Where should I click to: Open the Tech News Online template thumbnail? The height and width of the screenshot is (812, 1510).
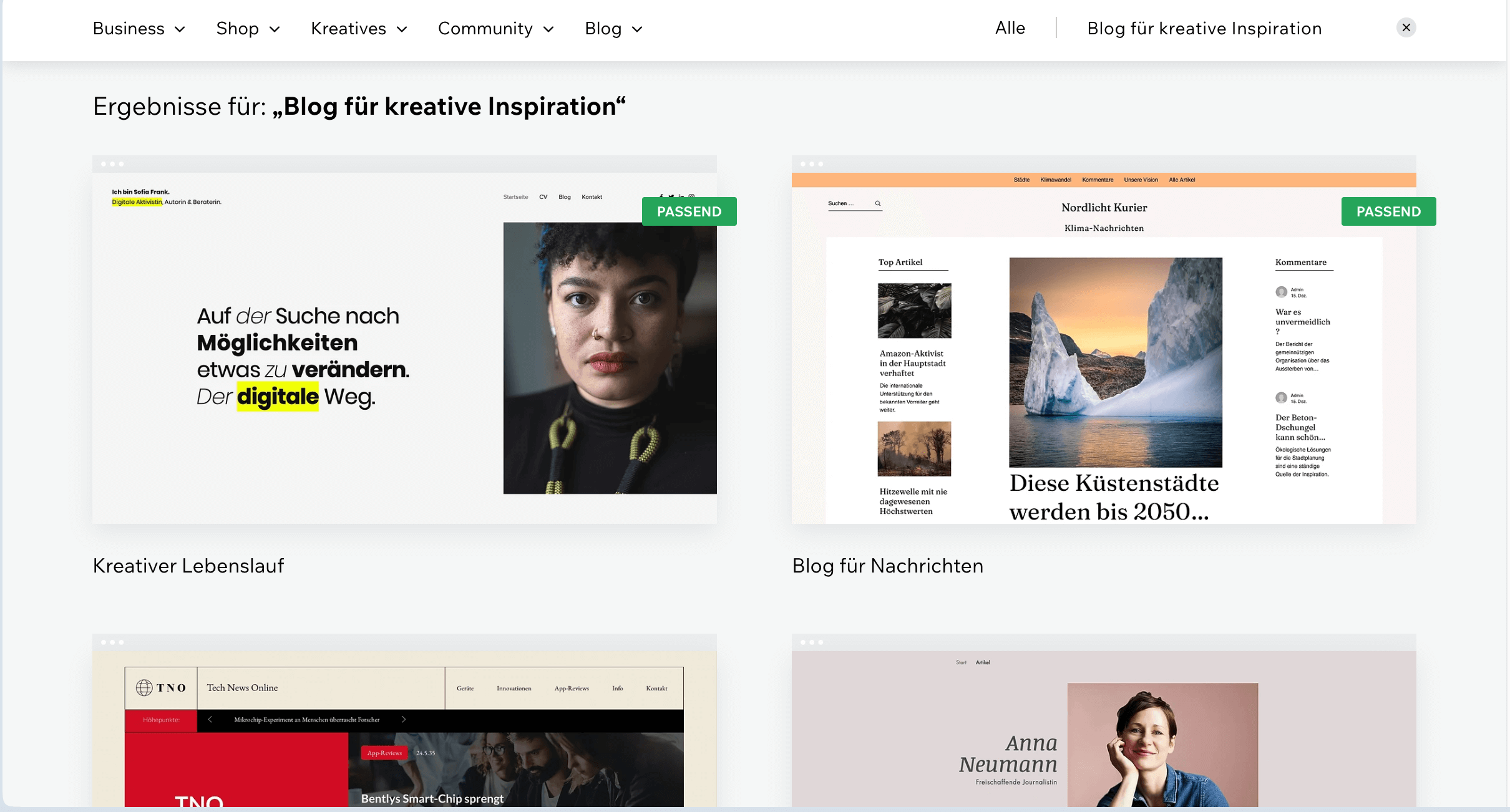click(x=404, y=720)
